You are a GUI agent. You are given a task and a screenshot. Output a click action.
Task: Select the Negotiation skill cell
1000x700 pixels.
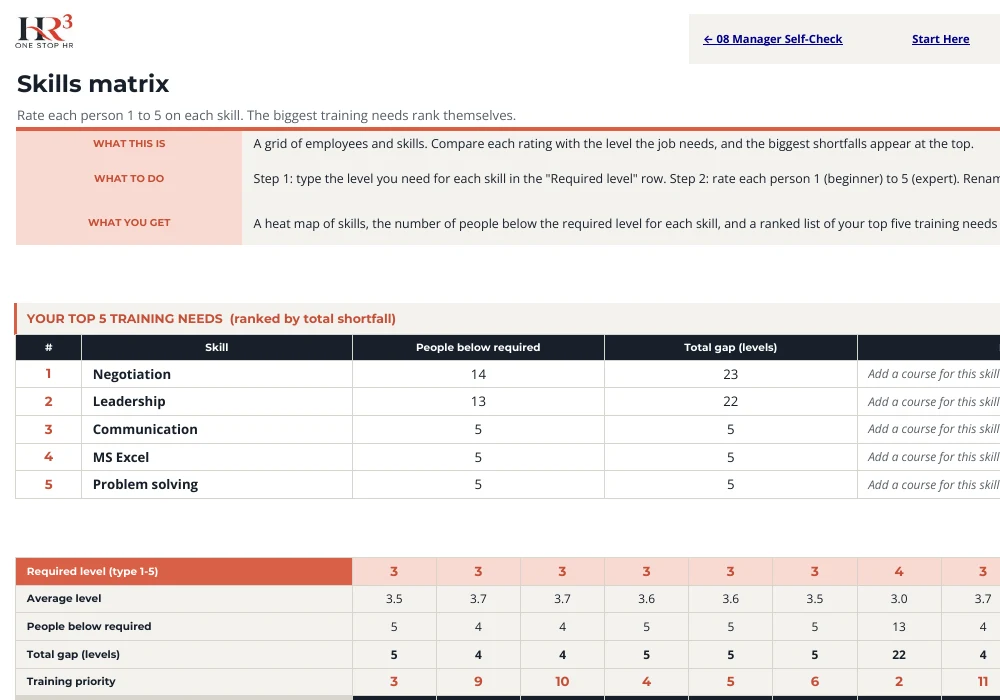pyautogui.click(x=217, y=374)
